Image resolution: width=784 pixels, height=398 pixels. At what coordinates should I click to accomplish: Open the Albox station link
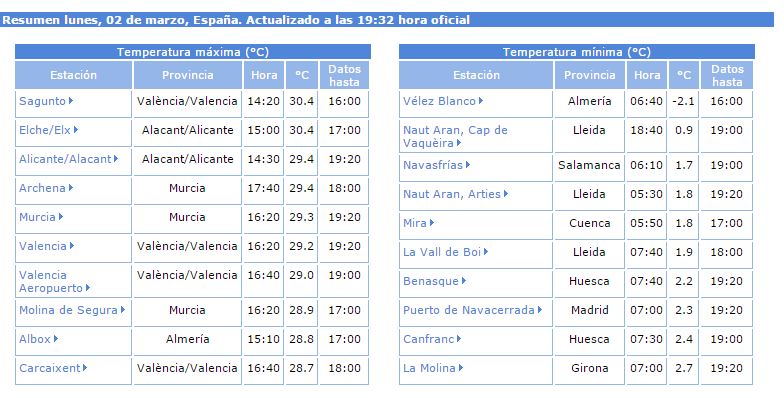pyautogui.click(x=35, y=339)
